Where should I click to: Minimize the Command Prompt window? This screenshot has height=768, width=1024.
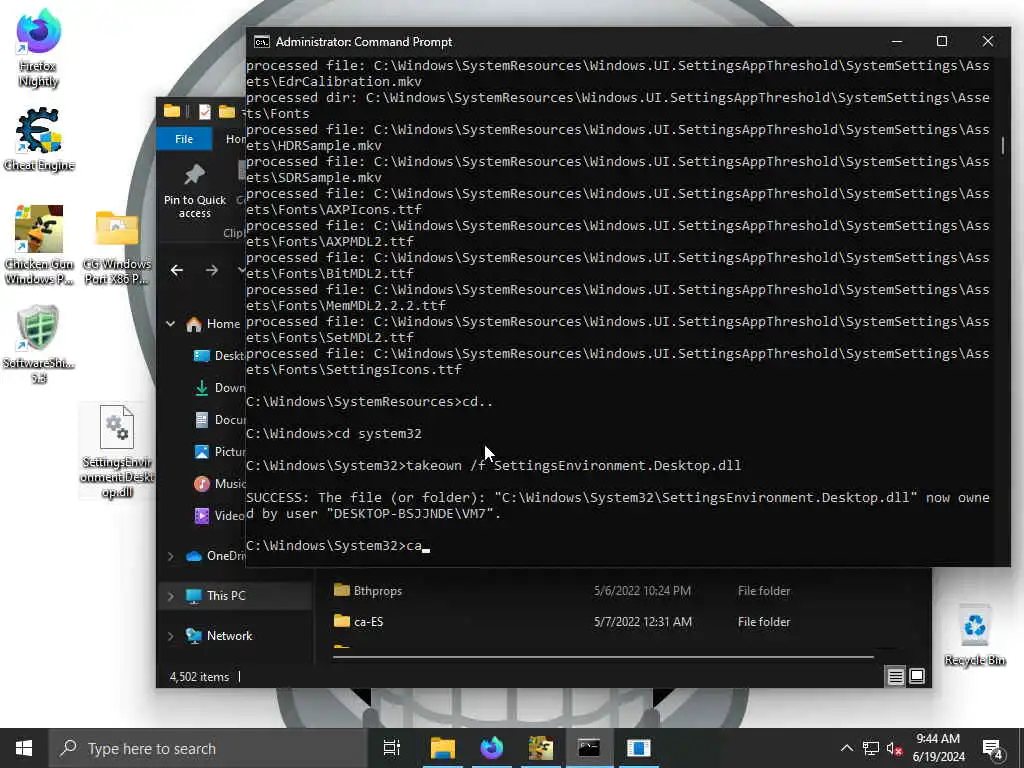coord(897,42)
